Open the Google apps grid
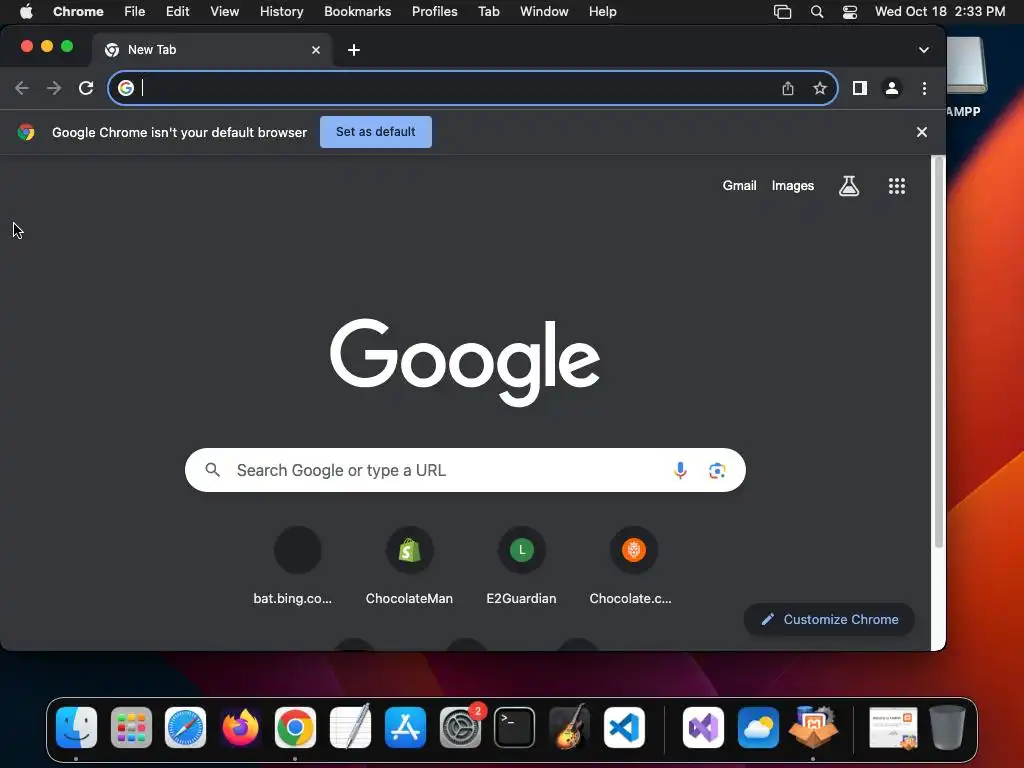 coord(897,186)
